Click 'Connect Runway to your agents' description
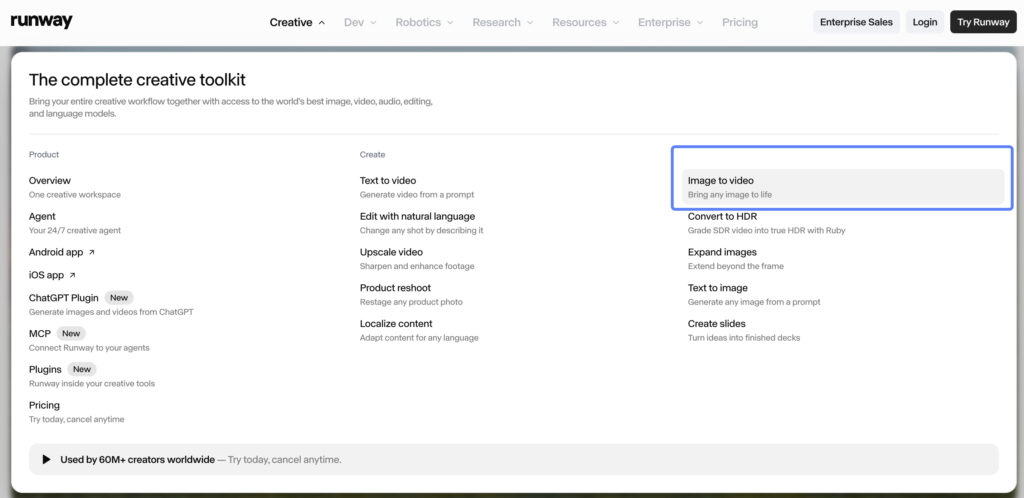Image resolution: width=1024 pixels, height=498 pixels. click(x=89, y=349)
